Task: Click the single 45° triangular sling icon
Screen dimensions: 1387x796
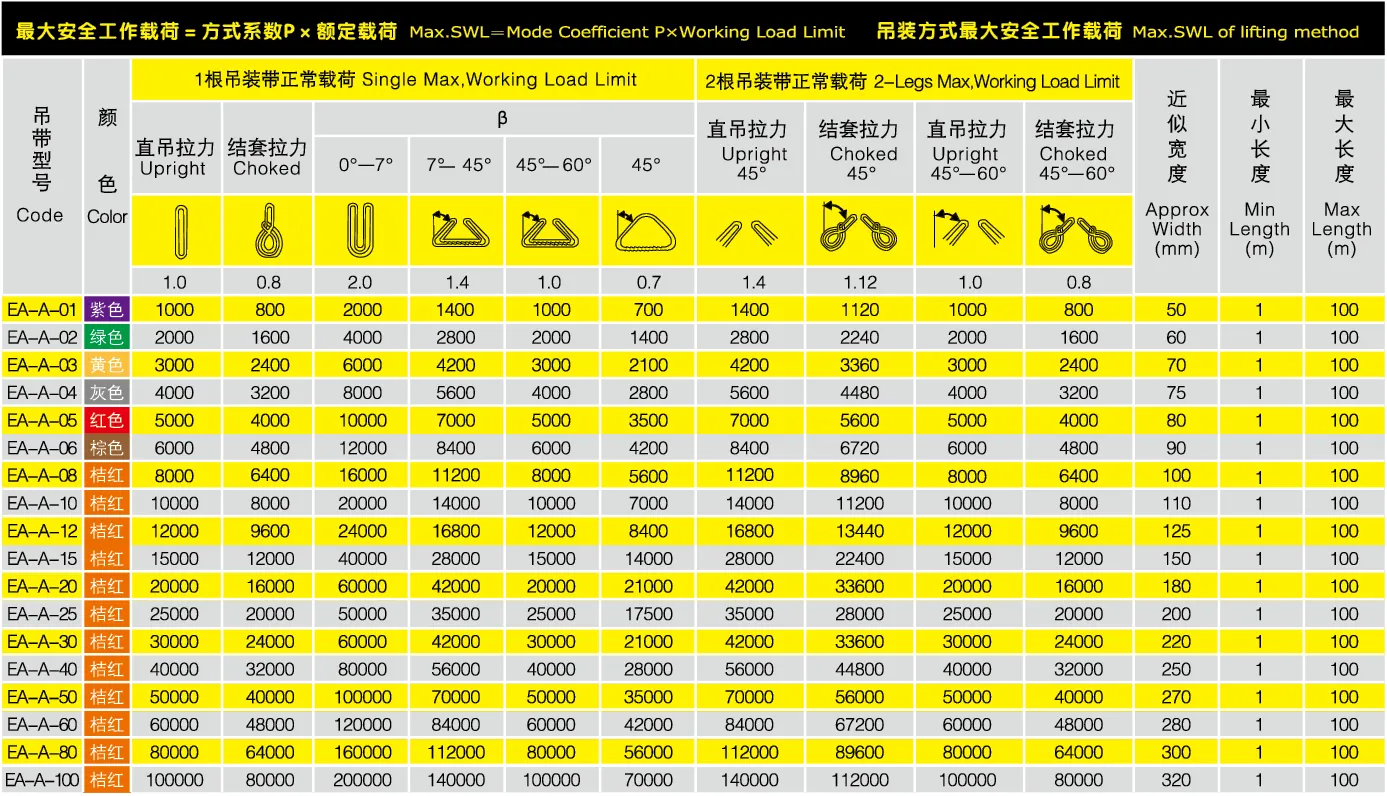Action: tap(647, 231)
